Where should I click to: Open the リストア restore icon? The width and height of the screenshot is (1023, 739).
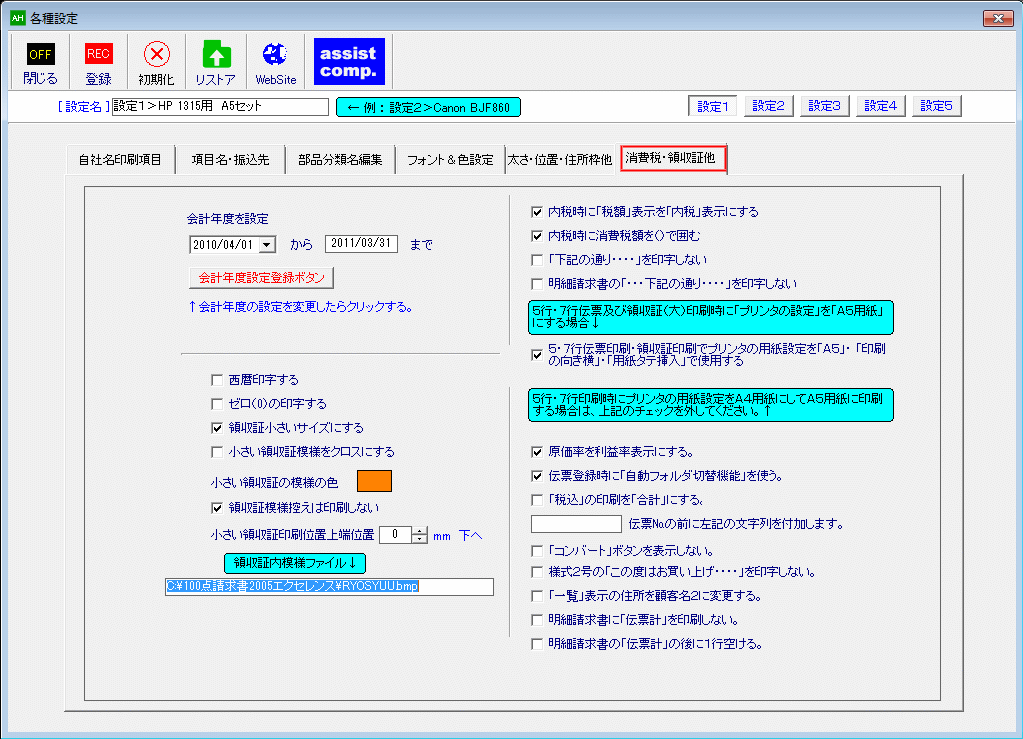(216, 63)
